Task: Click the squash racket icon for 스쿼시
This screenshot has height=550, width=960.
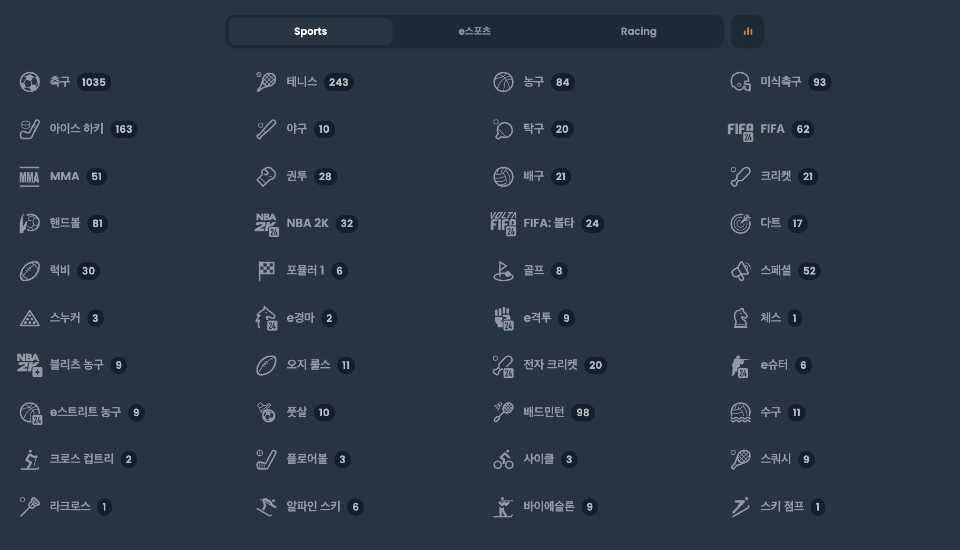Action: [740, 459]
